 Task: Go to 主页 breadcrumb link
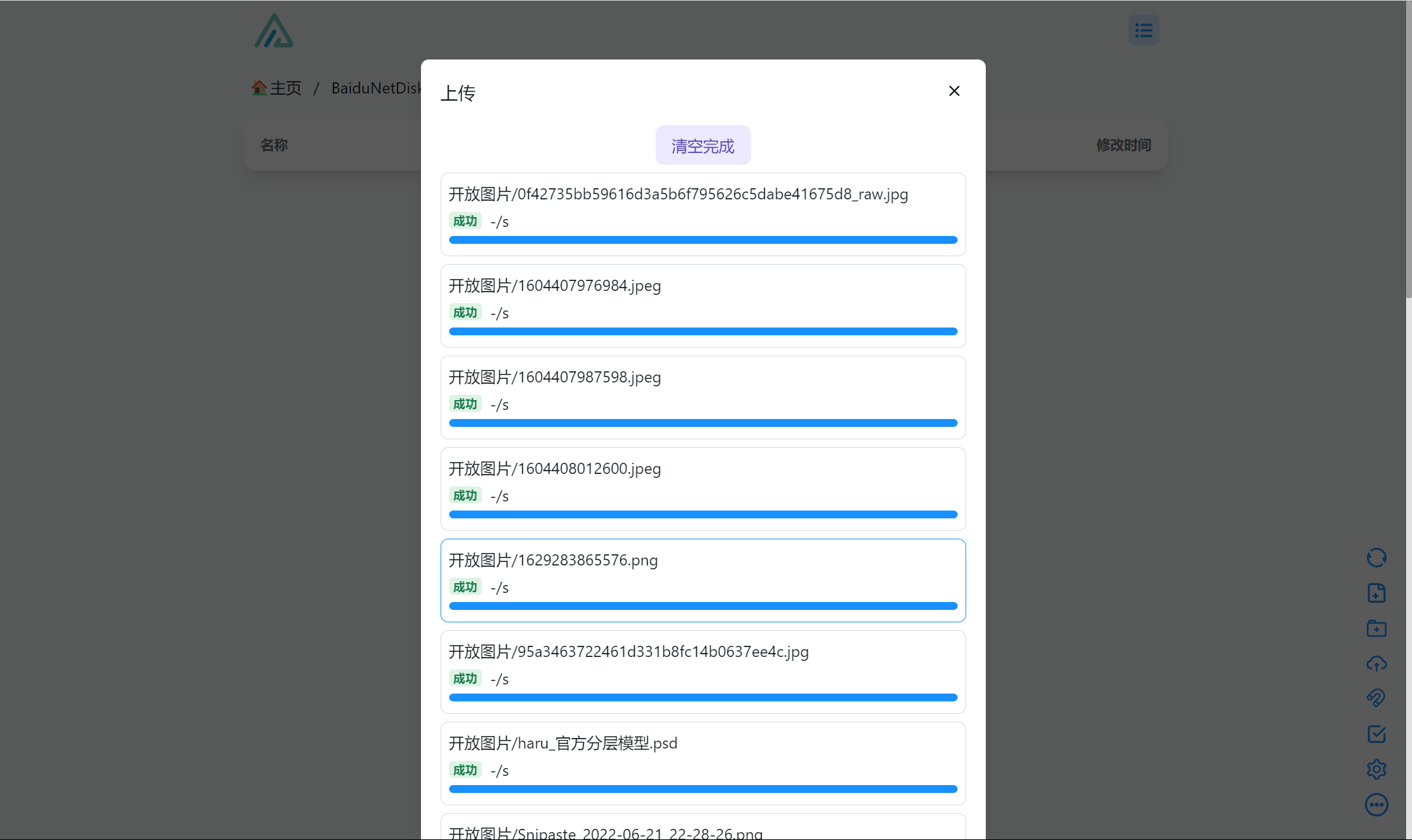point(286,88)
